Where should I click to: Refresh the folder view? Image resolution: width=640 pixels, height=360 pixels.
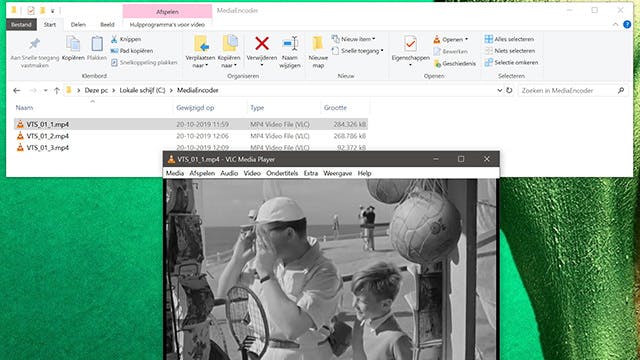(509, 91)
